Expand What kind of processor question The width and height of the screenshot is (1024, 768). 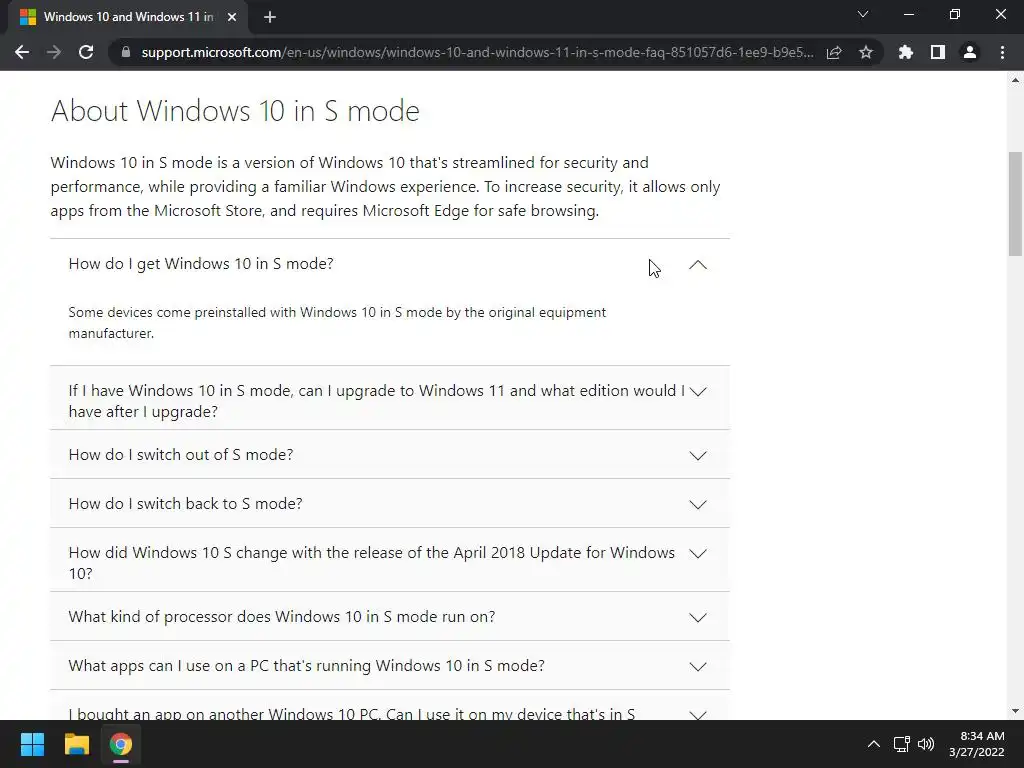tap(390, 616)
